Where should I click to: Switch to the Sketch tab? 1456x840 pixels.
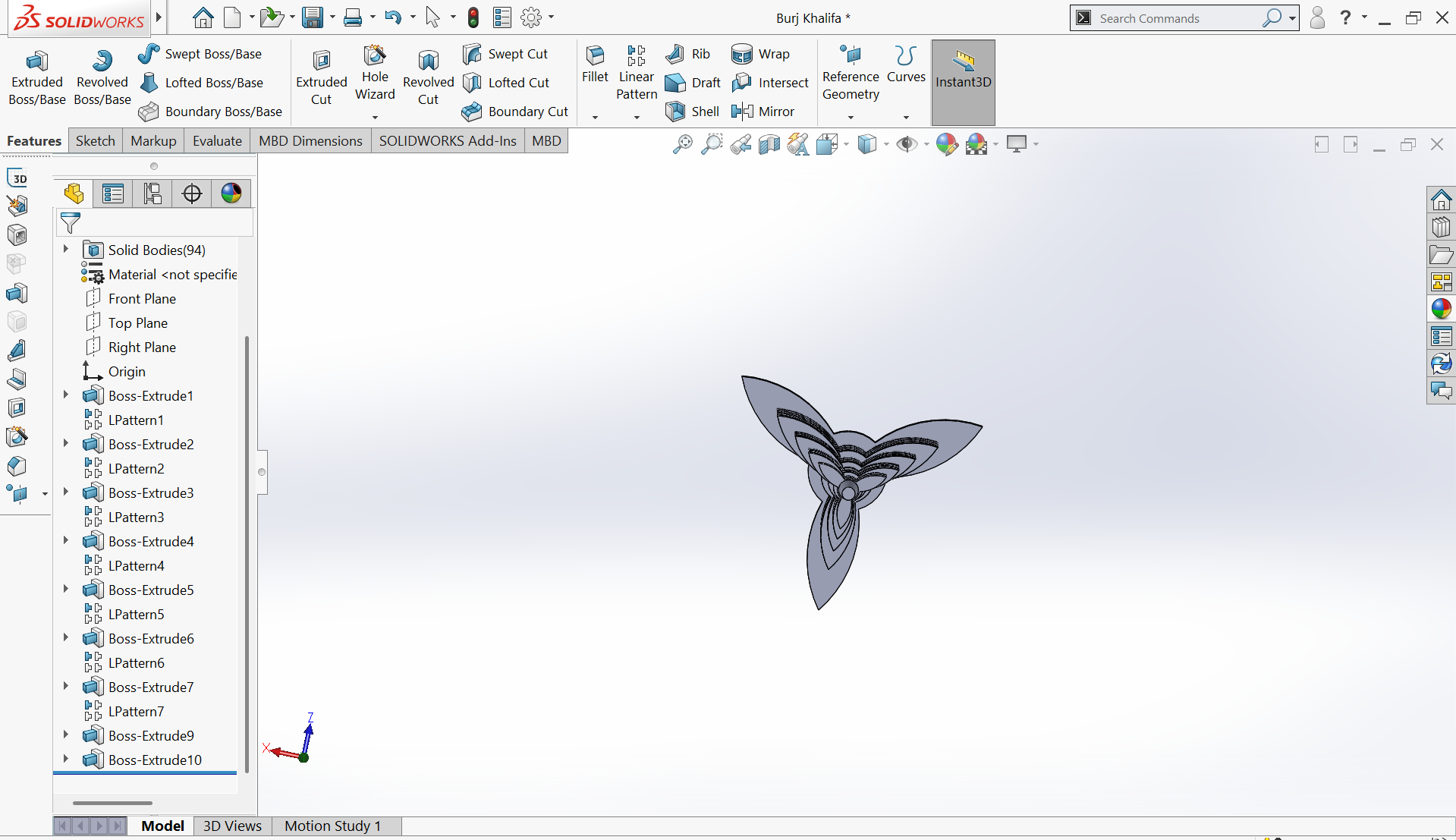tap(95, 141)
